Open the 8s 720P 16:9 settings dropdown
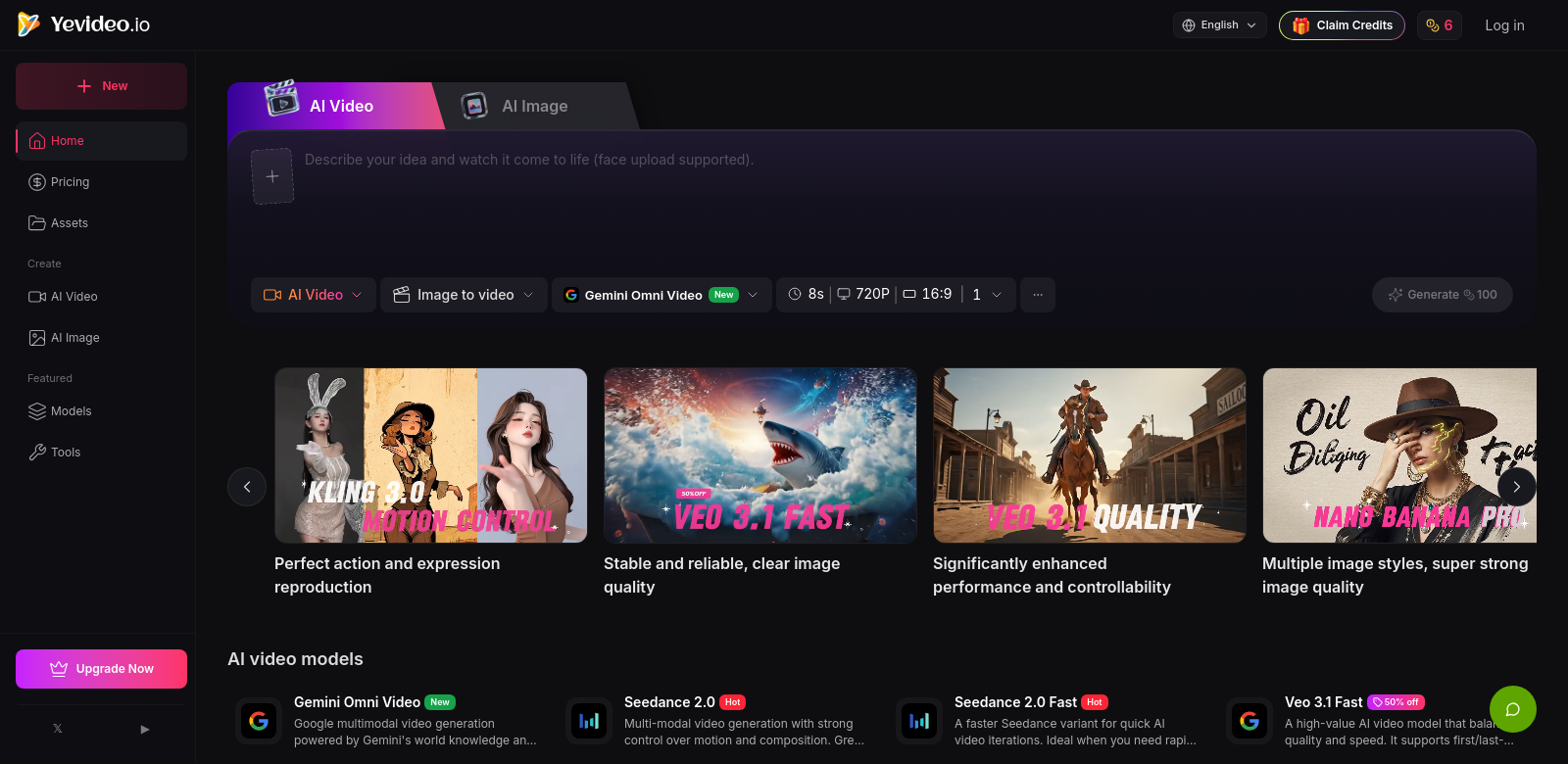Viewport: 1568px width, 764px height. 897,294
